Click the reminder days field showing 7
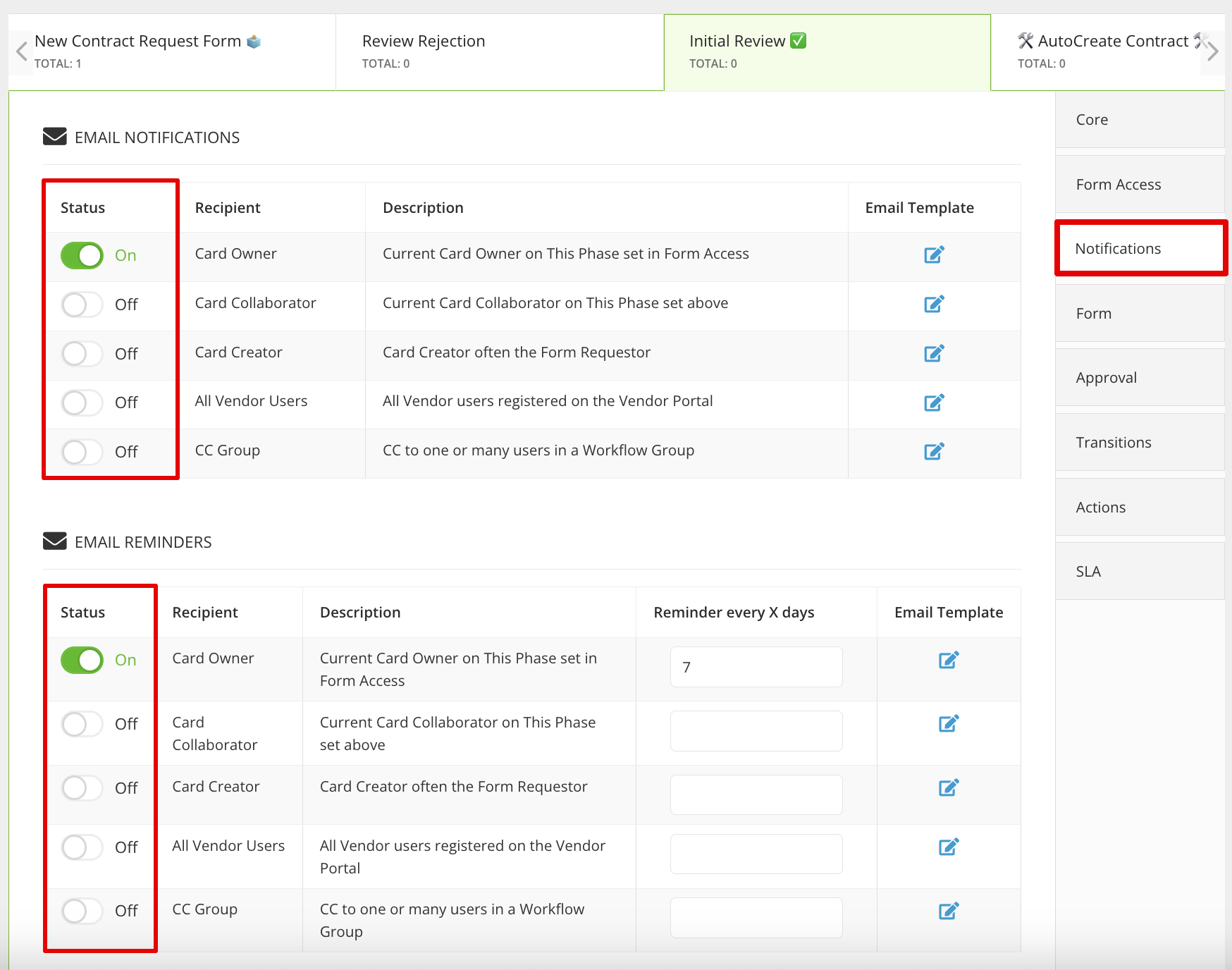Image resolution: width=1232 pixels, height=970 pixels. [756, 666]
